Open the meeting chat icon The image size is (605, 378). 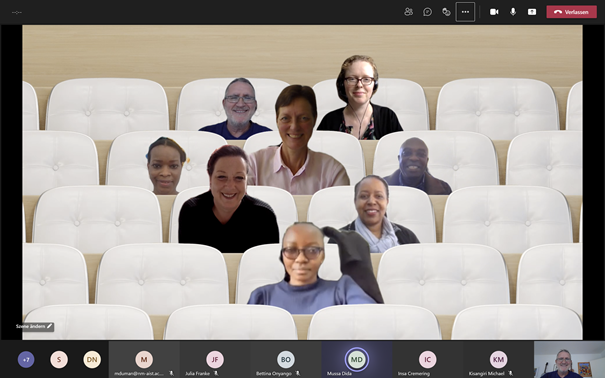pyautogui.click(x=427, y=12)
